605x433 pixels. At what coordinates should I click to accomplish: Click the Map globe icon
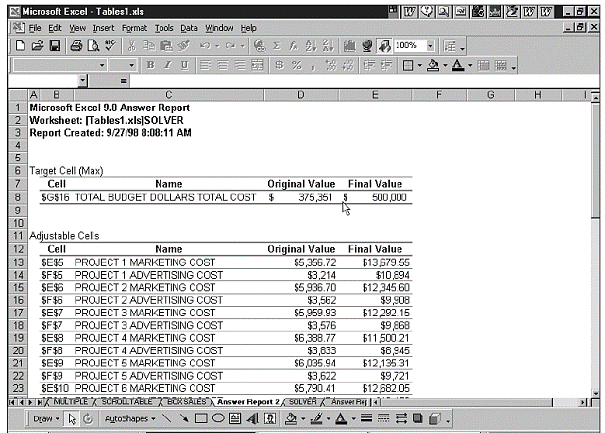click(367, 46)
